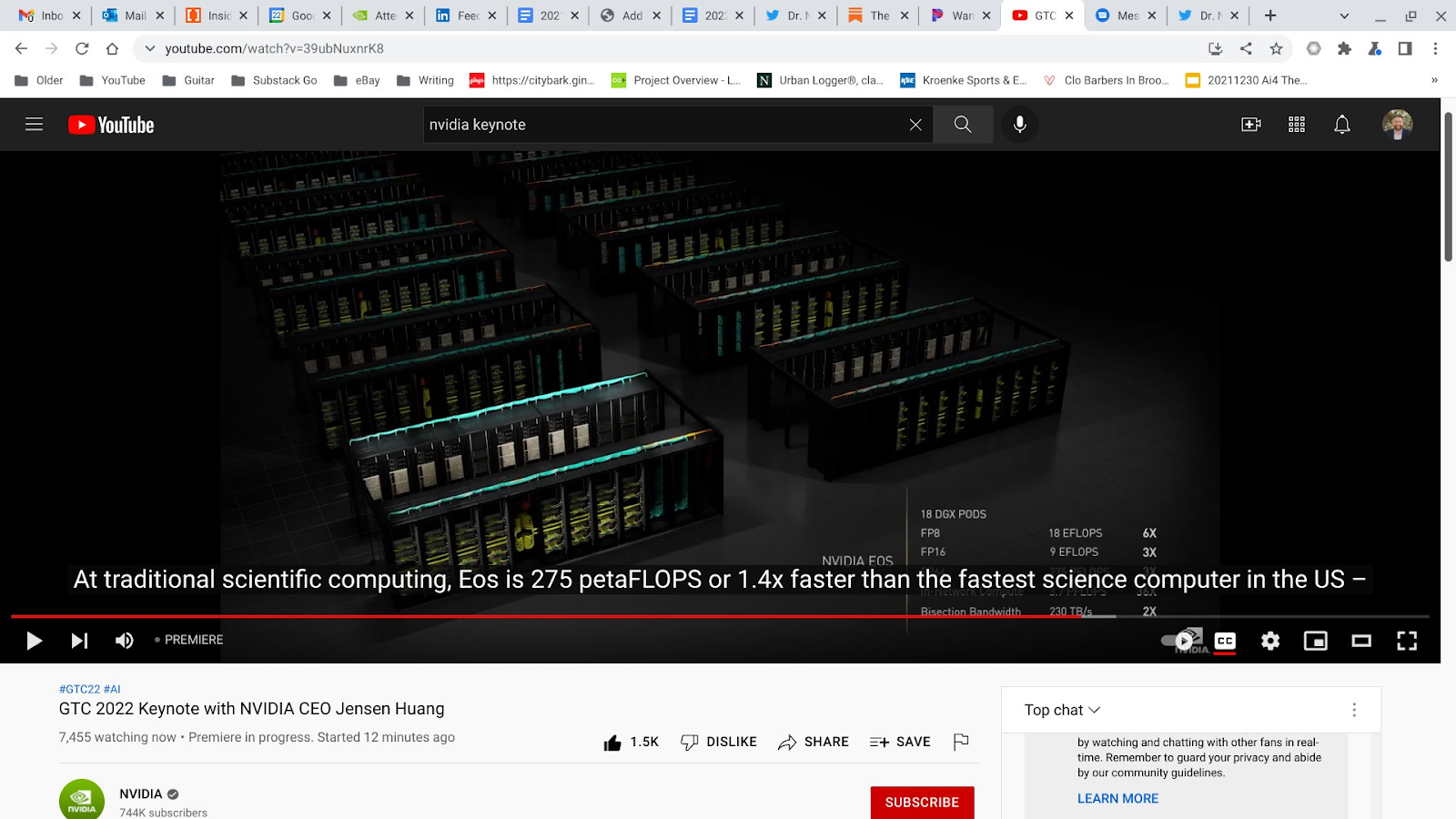Expand the Top chat dropdown

(x=1062, y=710)
